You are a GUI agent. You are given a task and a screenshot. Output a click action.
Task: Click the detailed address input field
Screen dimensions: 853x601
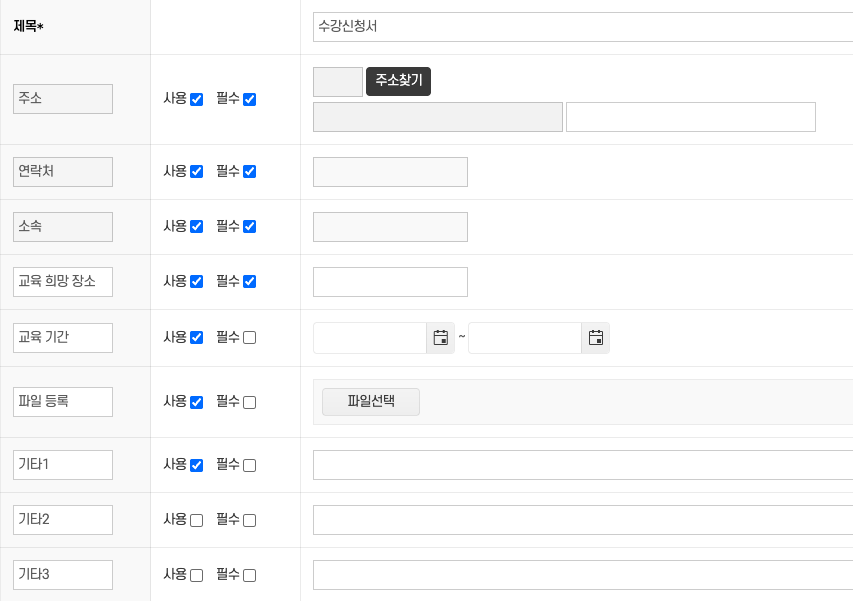[x=690, y=116]
